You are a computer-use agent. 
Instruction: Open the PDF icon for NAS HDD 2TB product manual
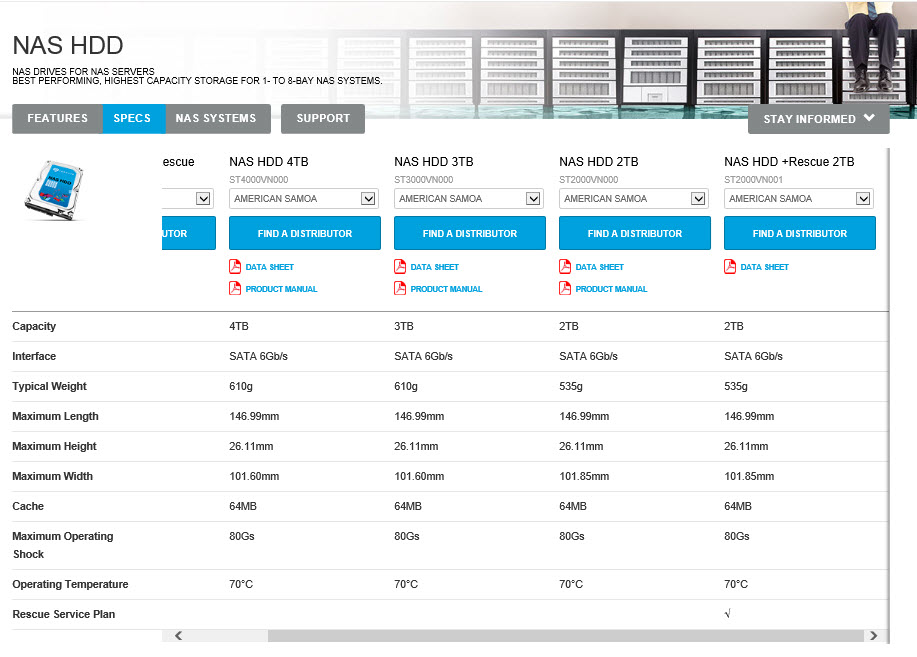[x=565, y=288]
